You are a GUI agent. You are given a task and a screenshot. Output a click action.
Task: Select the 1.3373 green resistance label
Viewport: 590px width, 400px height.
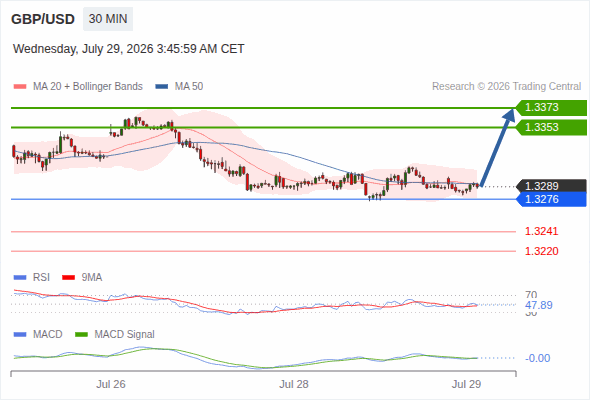point(552,108)
